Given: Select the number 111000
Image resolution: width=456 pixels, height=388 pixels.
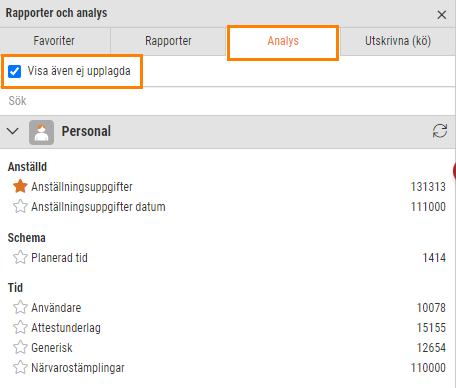Looking at the screenshot, I should 428,207.
